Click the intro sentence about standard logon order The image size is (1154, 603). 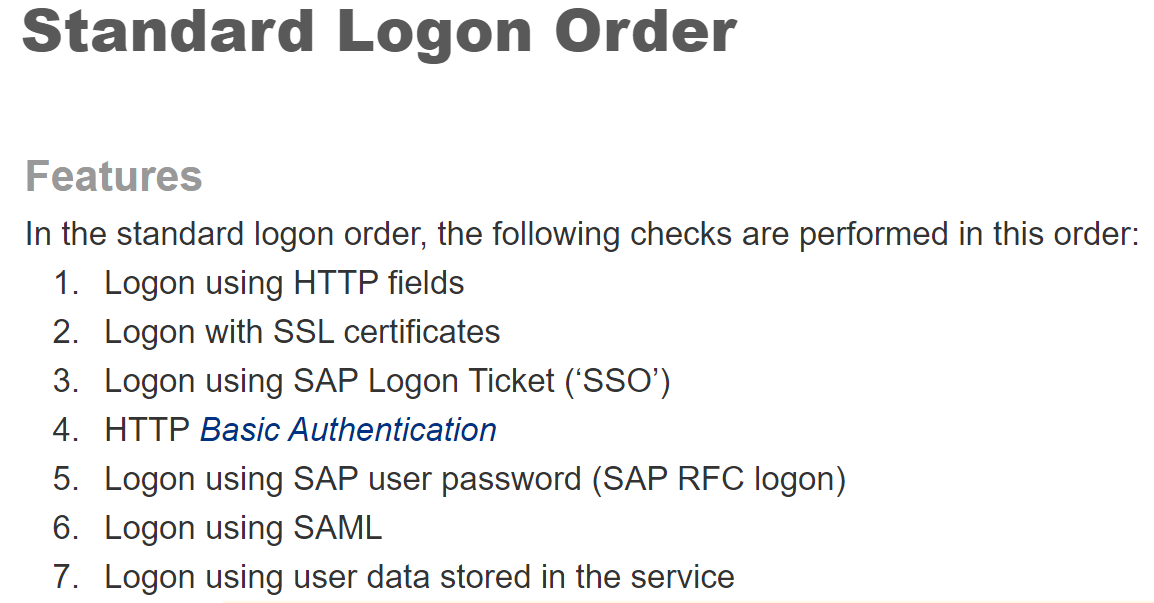click(x=582, y=234)
